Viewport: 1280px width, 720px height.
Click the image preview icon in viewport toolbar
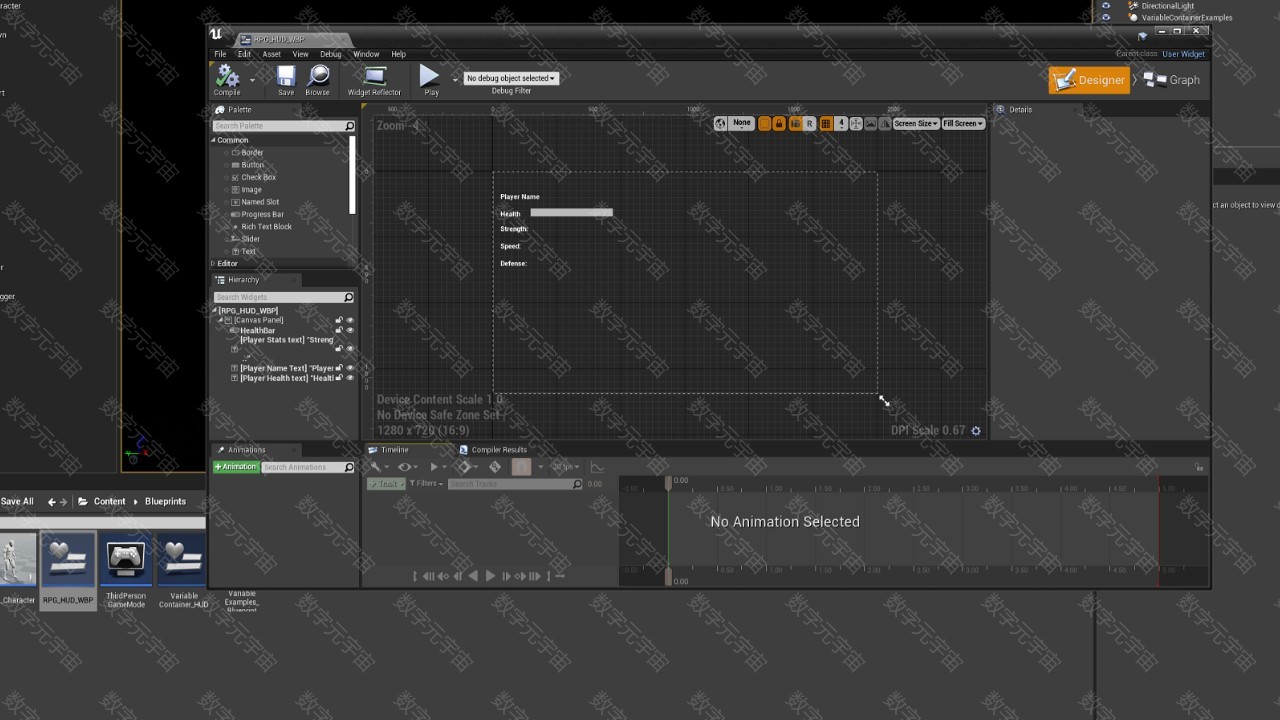(x=870, y=123)
